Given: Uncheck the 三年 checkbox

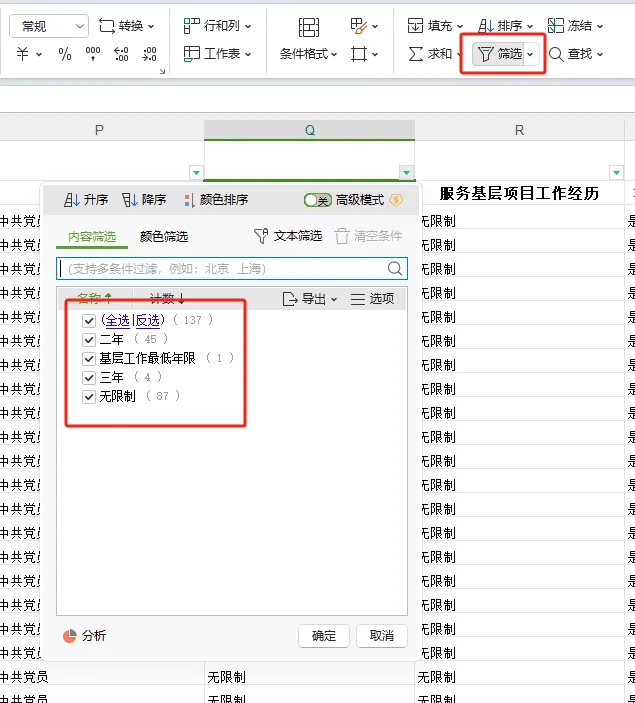Looking at the screenshot, I should tap(89, 378).
